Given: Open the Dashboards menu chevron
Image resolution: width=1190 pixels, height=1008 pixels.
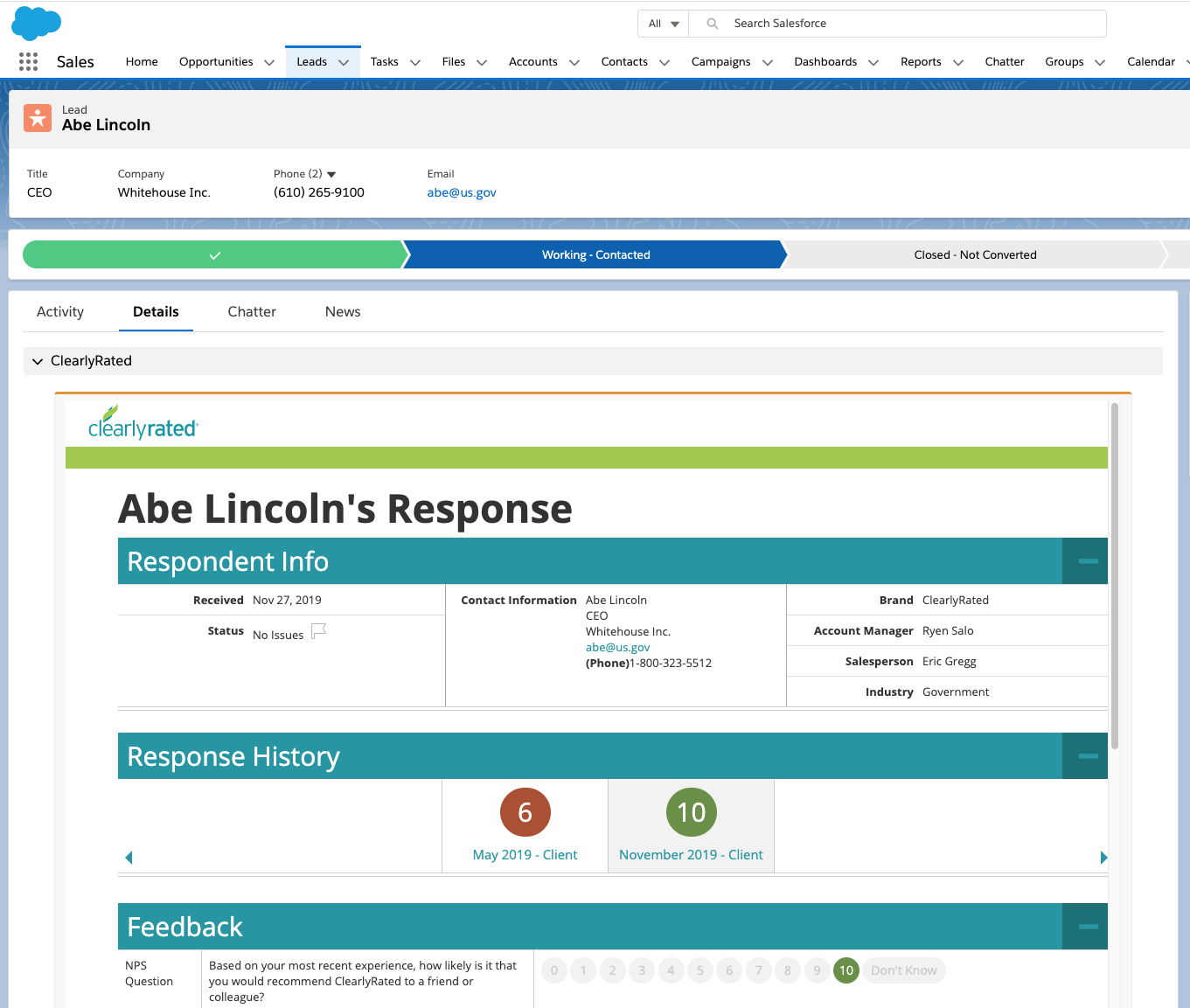Looking at the screenshot, I should [873, 62].
